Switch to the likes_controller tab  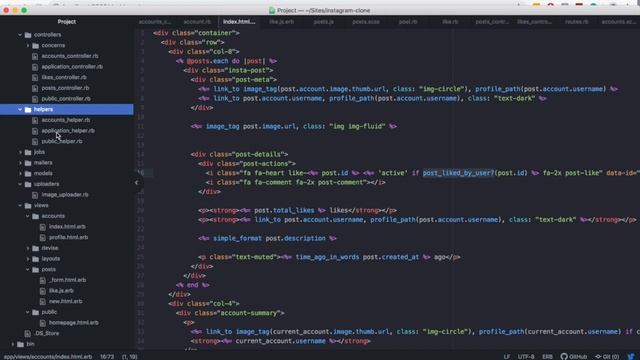(534, 22)
